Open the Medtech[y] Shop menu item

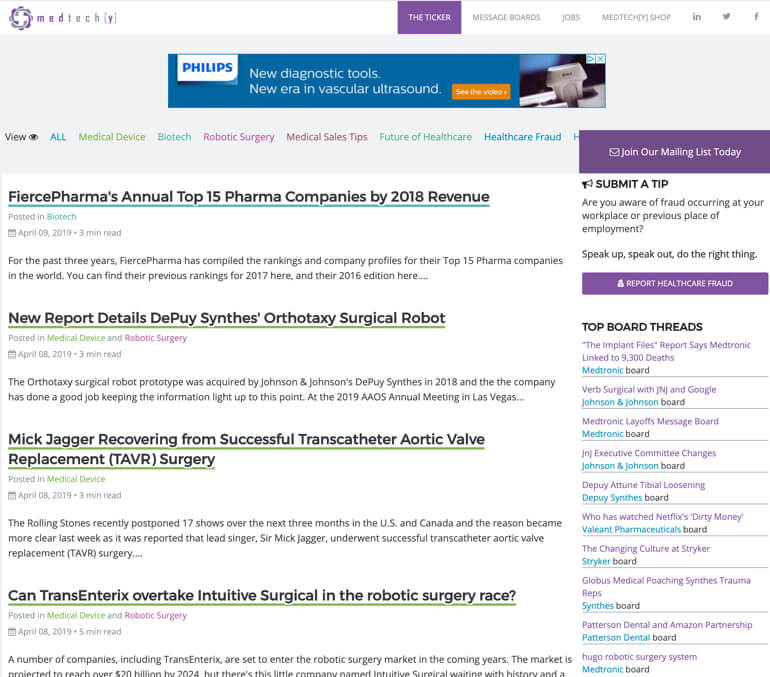point(636,17)
